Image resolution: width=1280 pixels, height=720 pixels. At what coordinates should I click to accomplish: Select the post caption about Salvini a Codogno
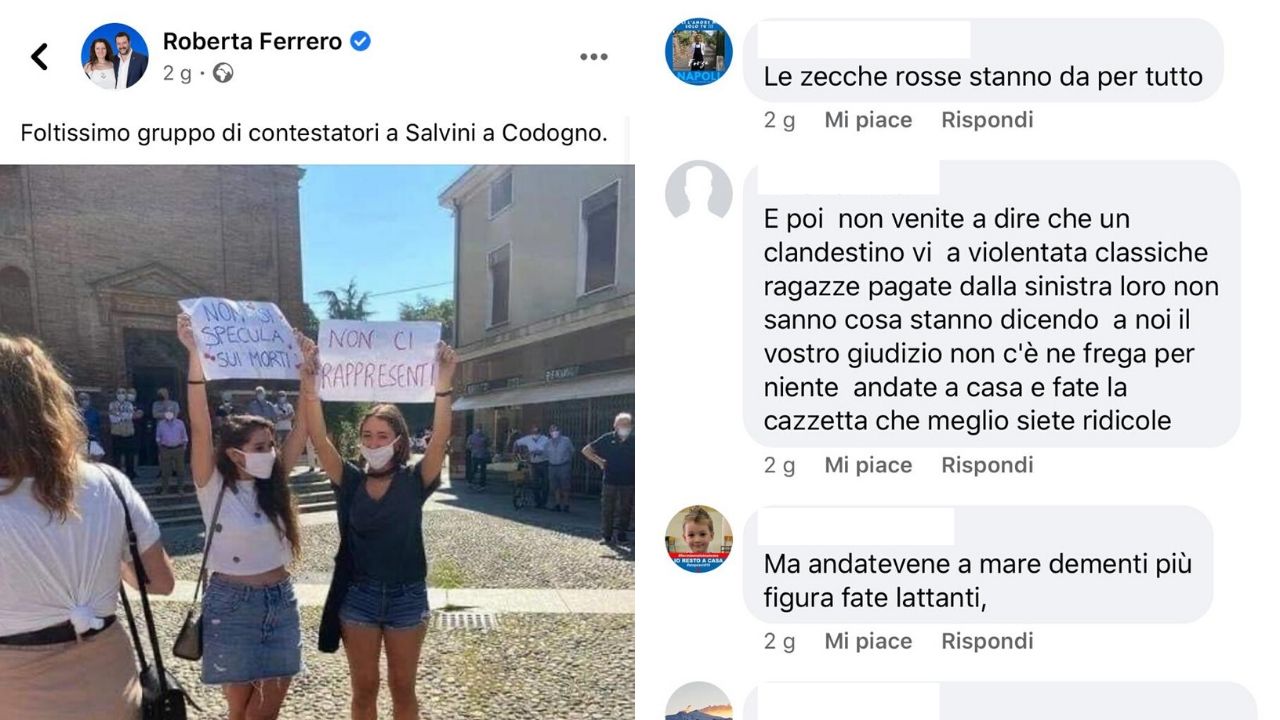point(314,133)
